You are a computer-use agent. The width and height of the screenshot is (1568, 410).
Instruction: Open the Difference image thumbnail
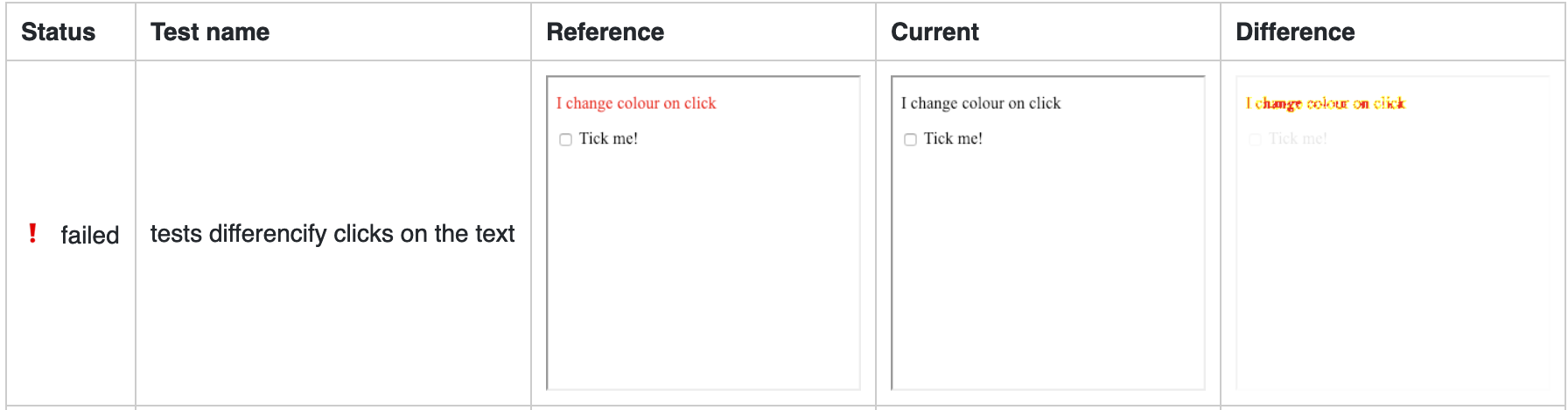pos(1392,263)
